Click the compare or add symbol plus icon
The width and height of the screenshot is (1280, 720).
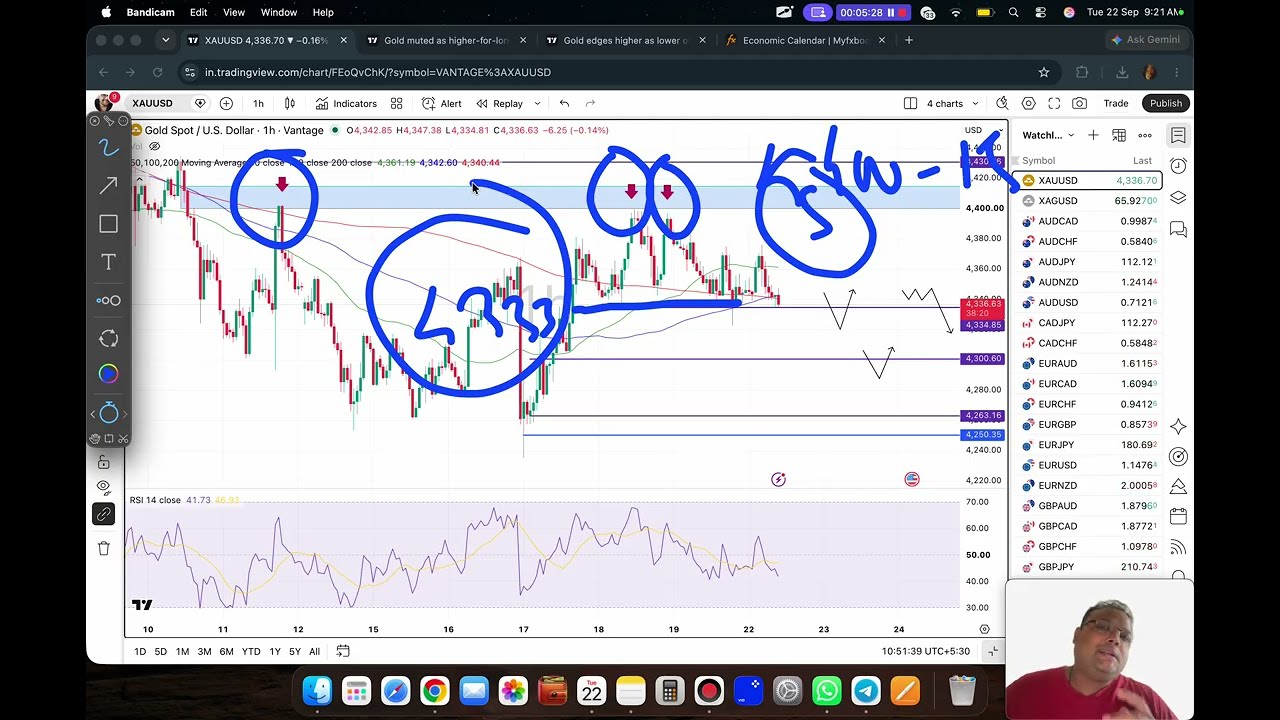226,103
